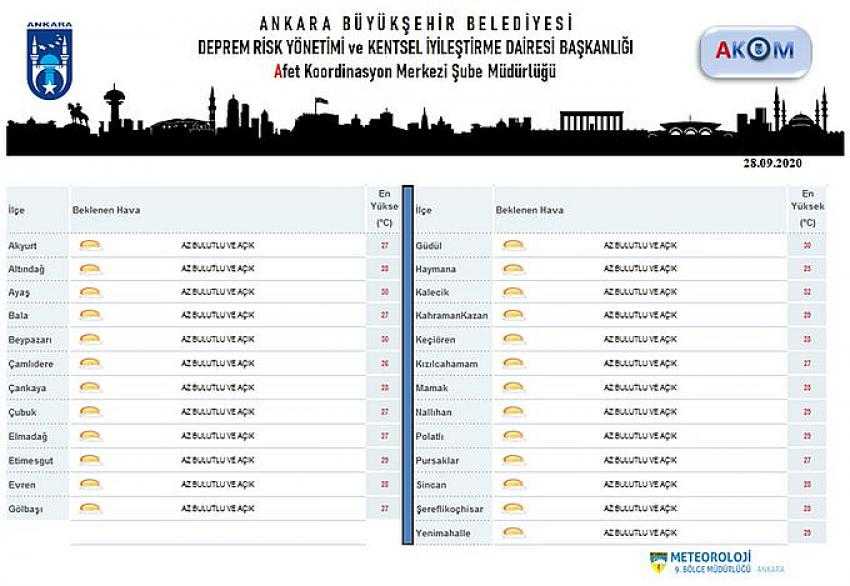Click the weather icon beside Keçiören
The height and width of the screenshot is (586, 850).
513,340
